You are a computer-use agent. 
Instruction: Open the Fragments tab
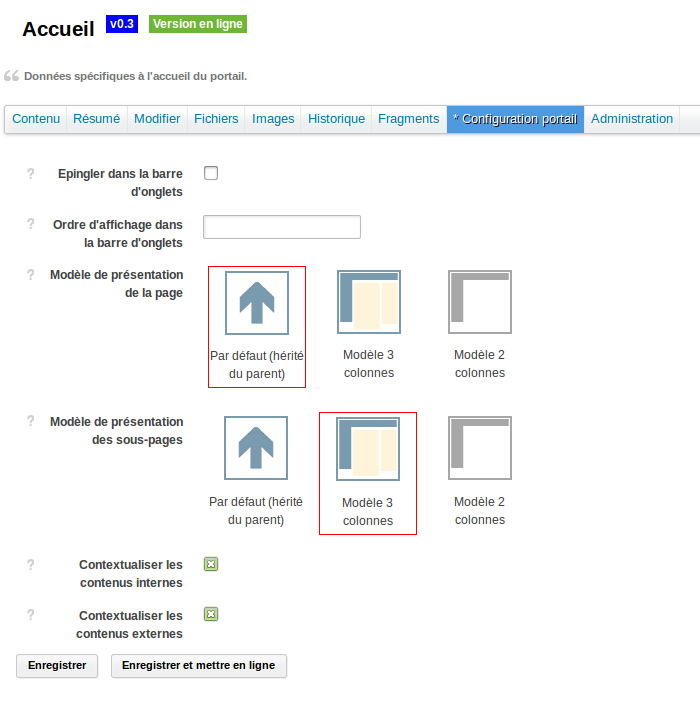point(408,119)
